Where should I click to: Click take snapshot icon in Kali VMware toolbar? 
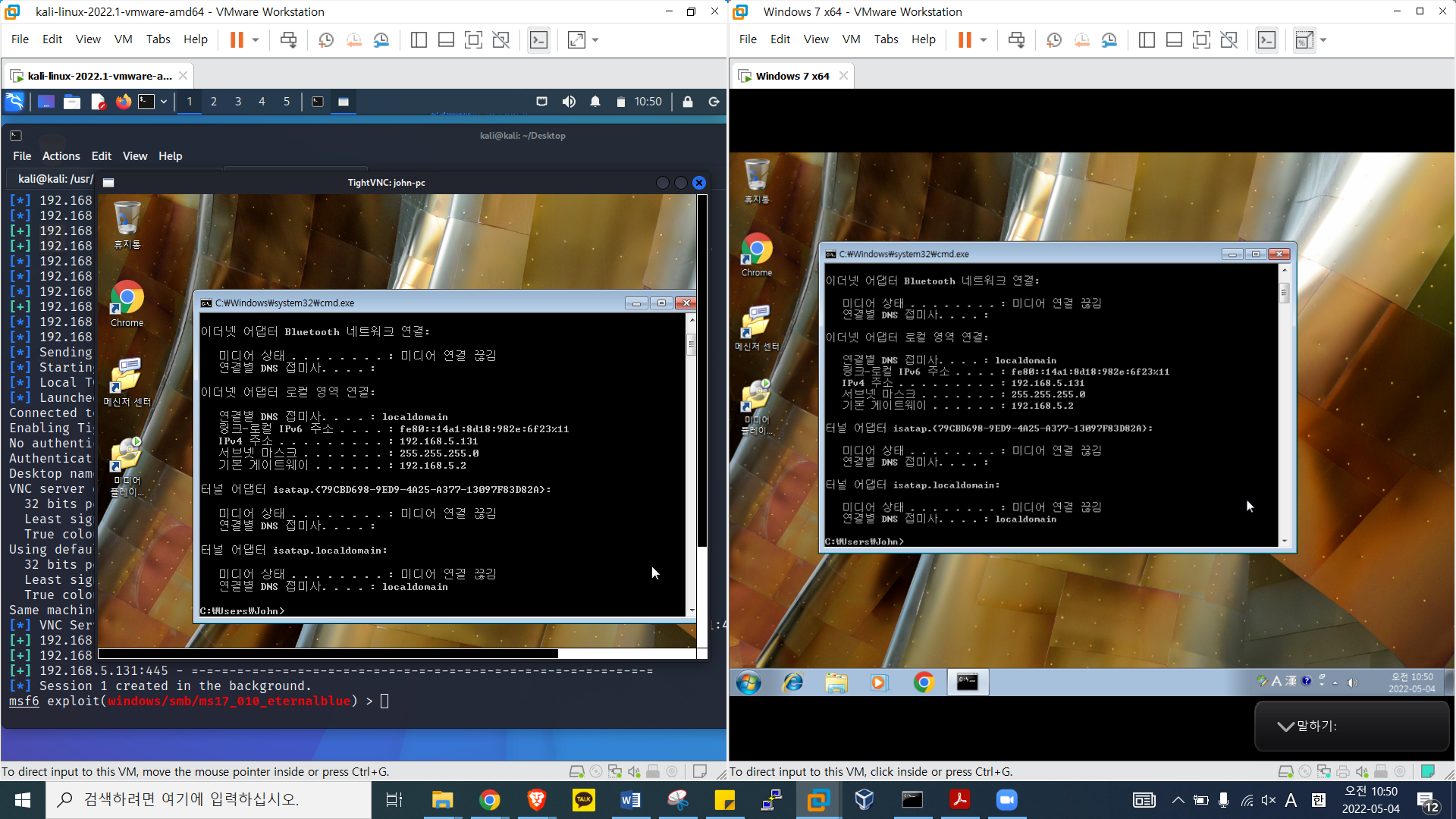pos(326,39)
